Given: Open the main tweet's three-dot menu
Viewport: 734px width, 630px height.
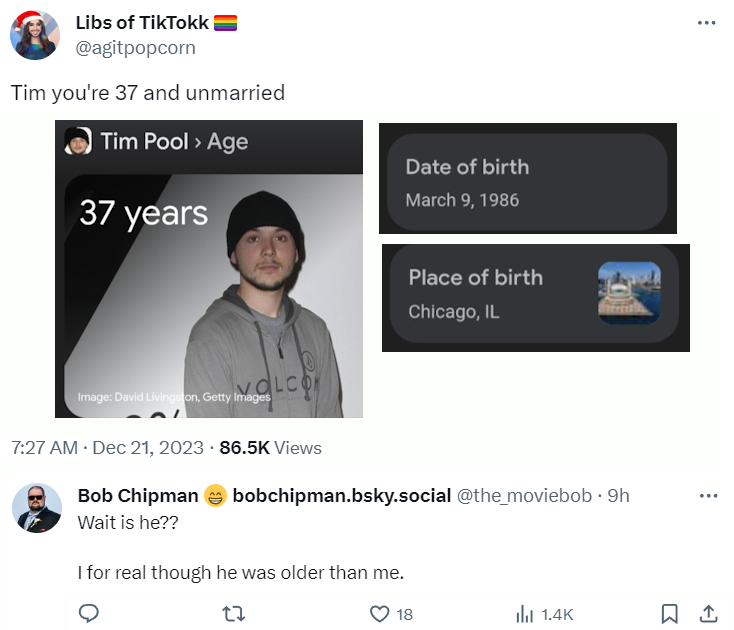Looking at the screenshot, I should click(x=706, y=23).
